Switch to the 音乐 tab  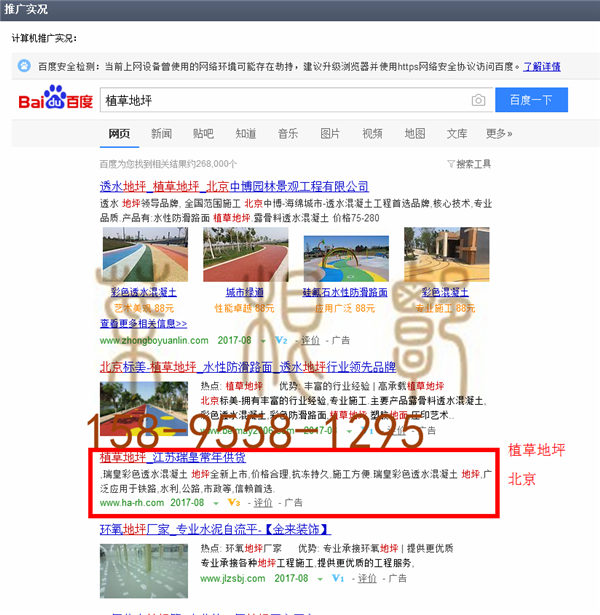pyautogui.click(x=288, y=134)
